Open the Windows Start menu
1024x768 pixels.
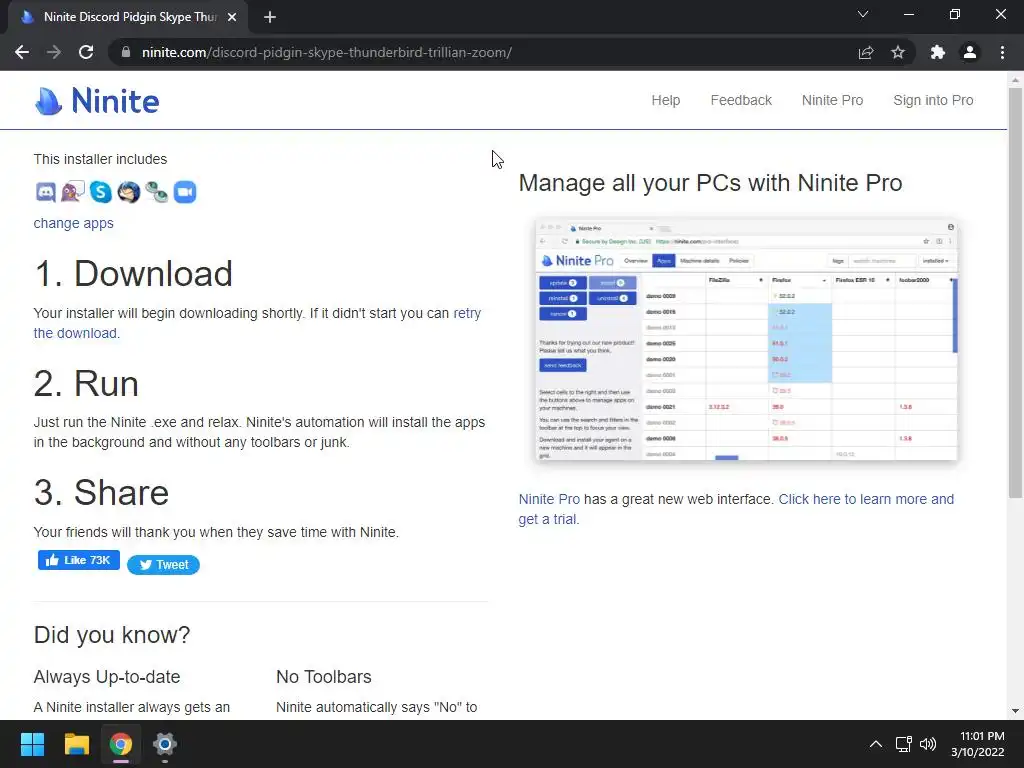32,744
